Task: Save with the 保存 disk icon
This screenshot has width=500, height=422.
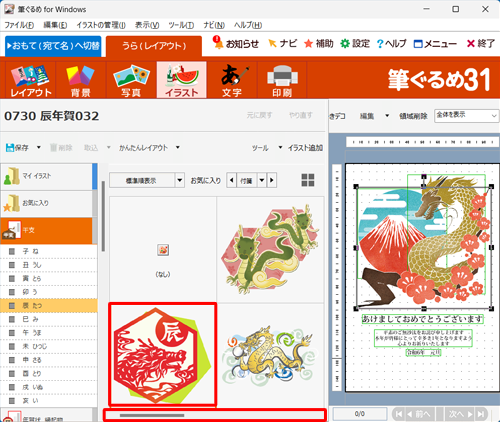Action: (x=17, y=147)
